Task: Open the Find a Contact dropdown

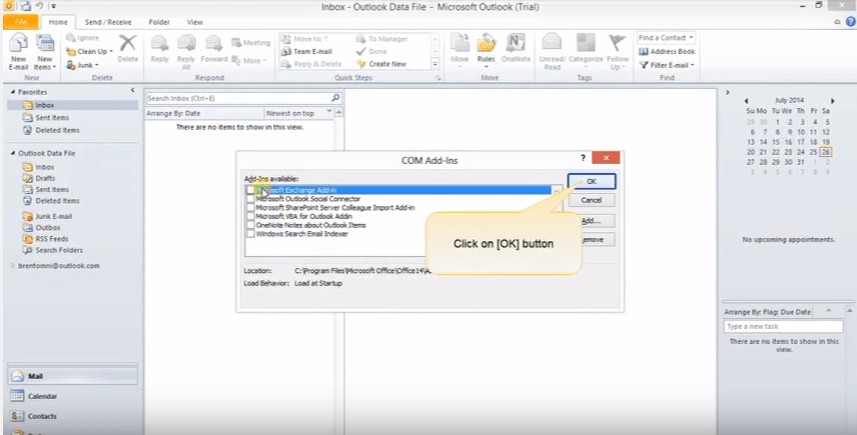Action: [x=666, y=38]
